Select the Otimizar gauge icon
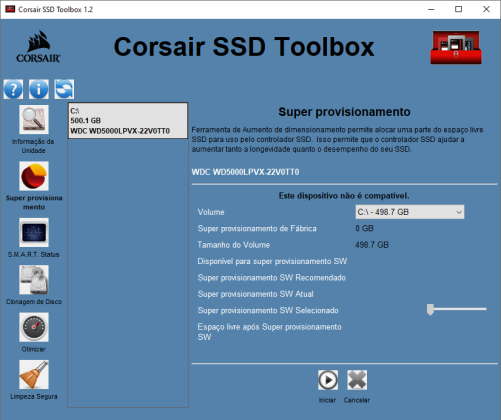The image size is (501, 420). click(x=34, y=327)
